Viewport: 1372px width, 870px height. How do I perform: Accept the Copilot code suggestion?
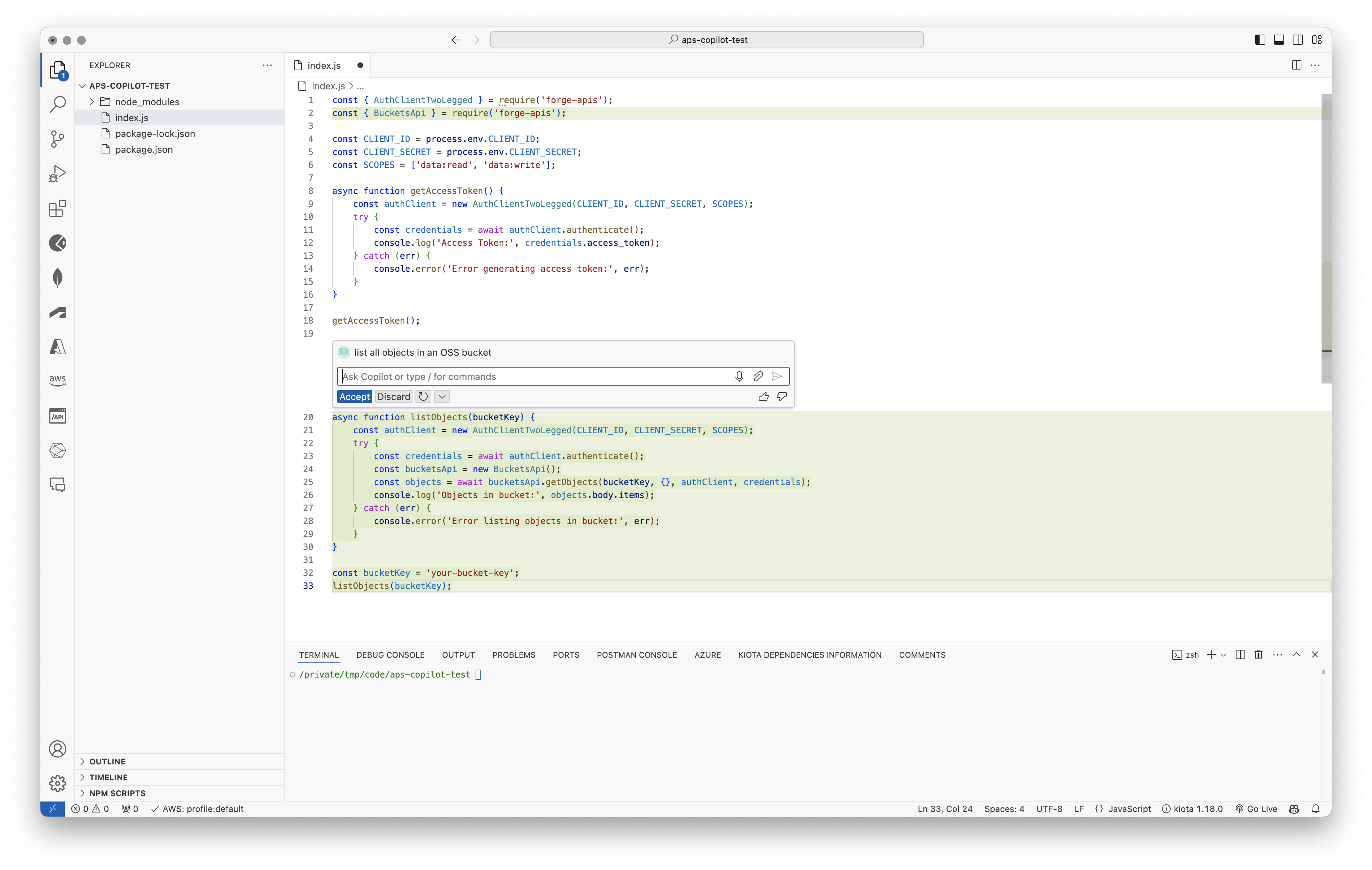click(354, 396)
